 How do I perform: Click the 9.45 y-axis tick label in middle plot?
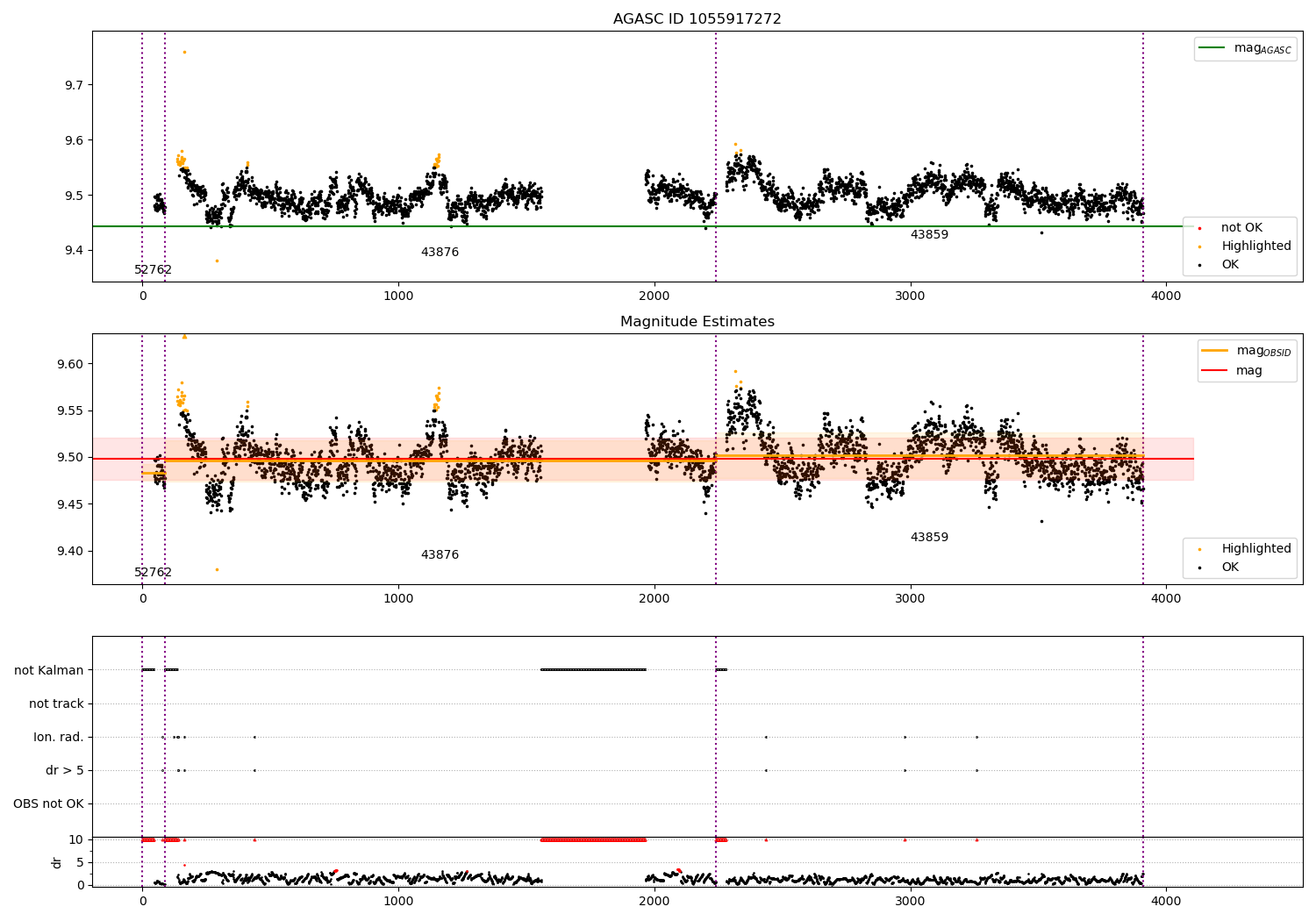click(x=71, y=504)
